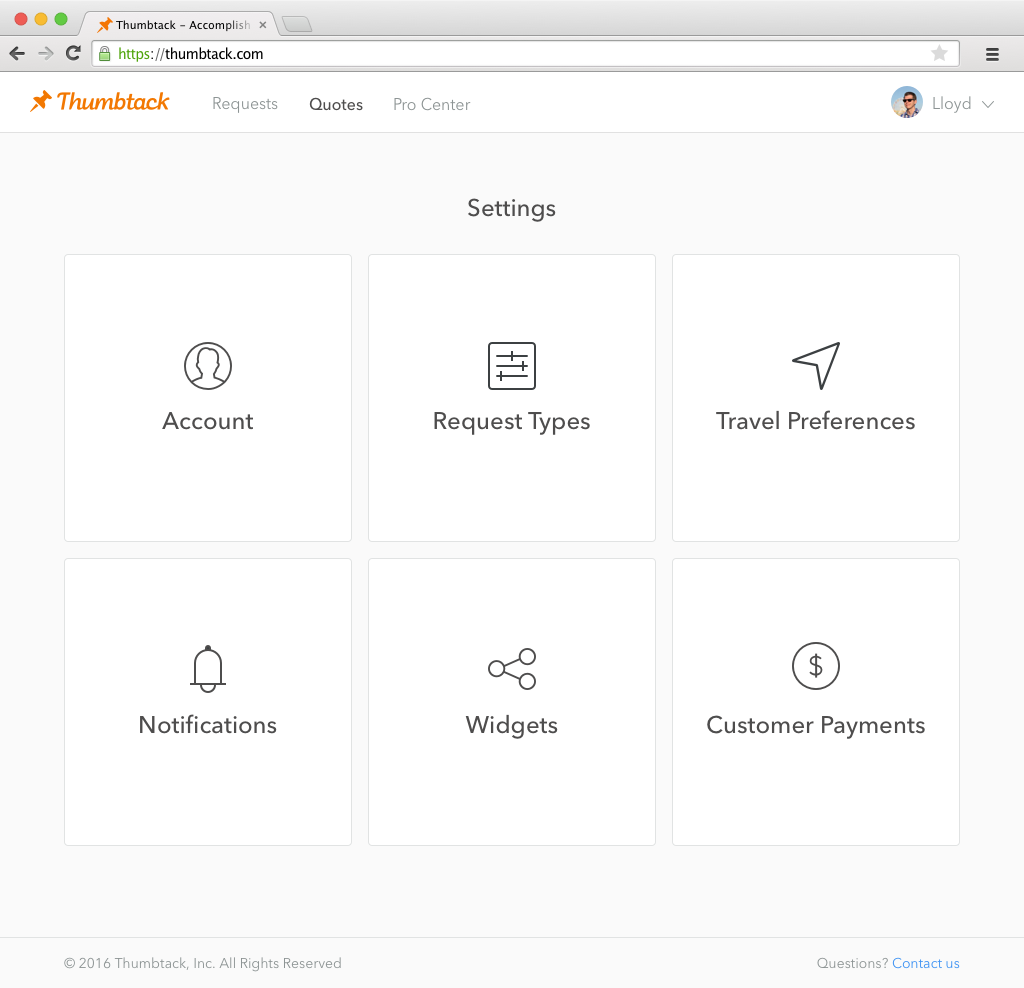Click the Settings page heading
Image resolution: width=1024 pixels, height=988 pixels.
[x=511, y=208]
